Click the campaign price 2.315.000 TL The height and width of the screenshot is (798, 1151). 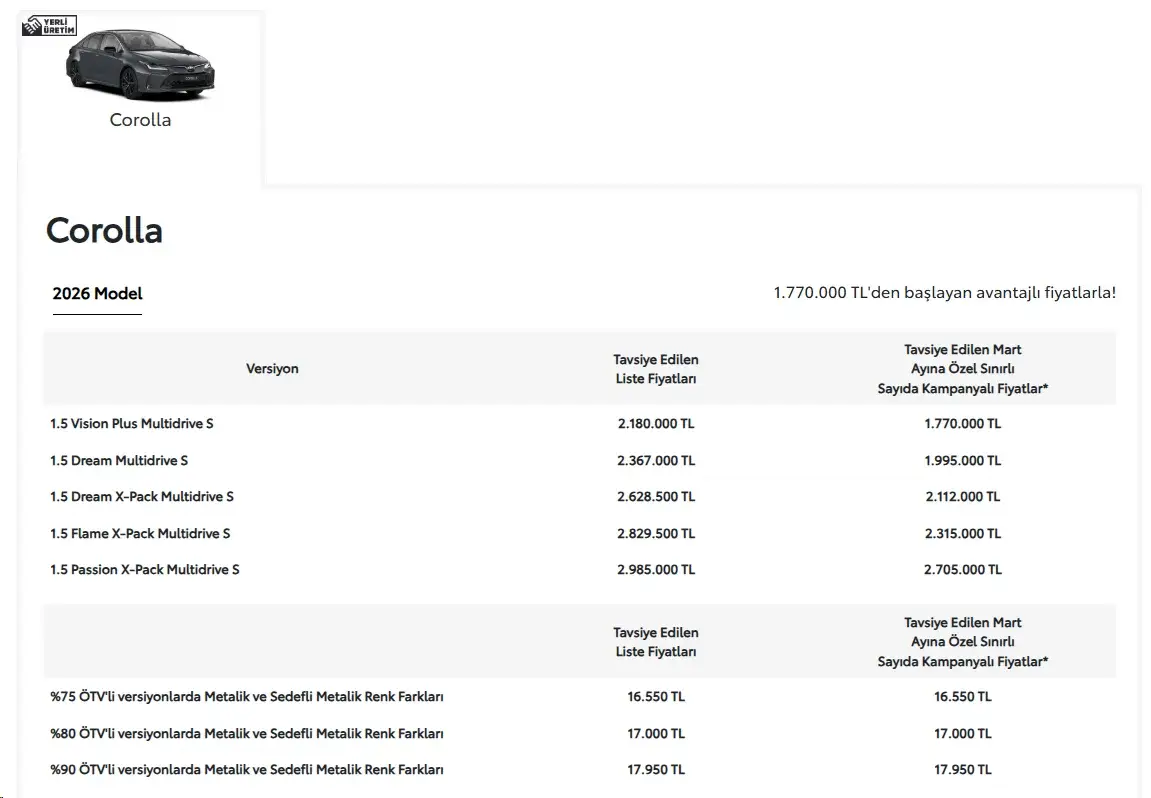[962, 533]
